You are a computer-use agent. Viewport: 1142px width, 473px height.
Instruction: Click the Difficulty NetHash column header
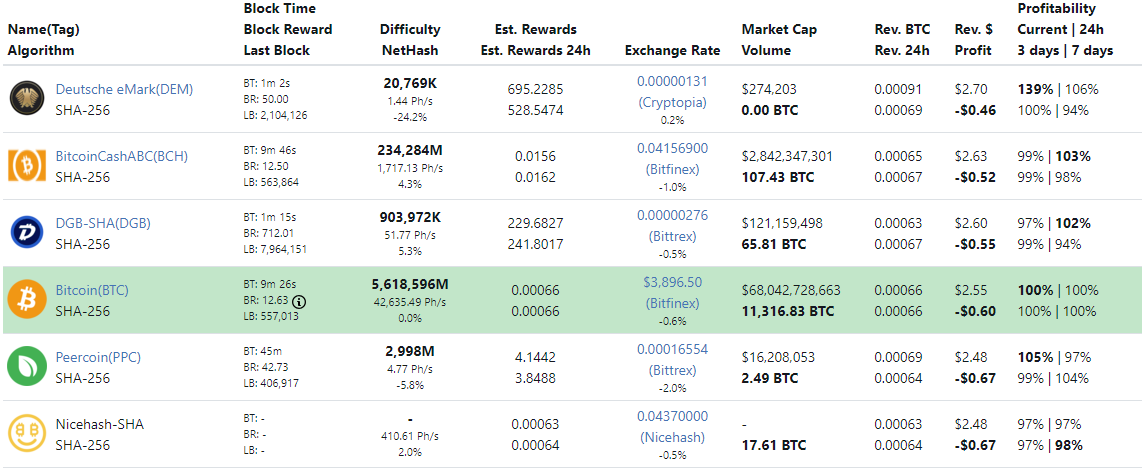click(x=410, y=39)
